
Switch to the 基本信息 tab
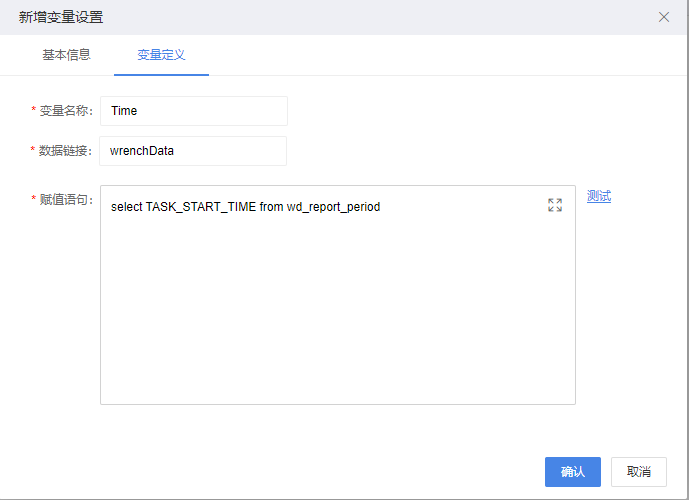click(x=66, y=55)
